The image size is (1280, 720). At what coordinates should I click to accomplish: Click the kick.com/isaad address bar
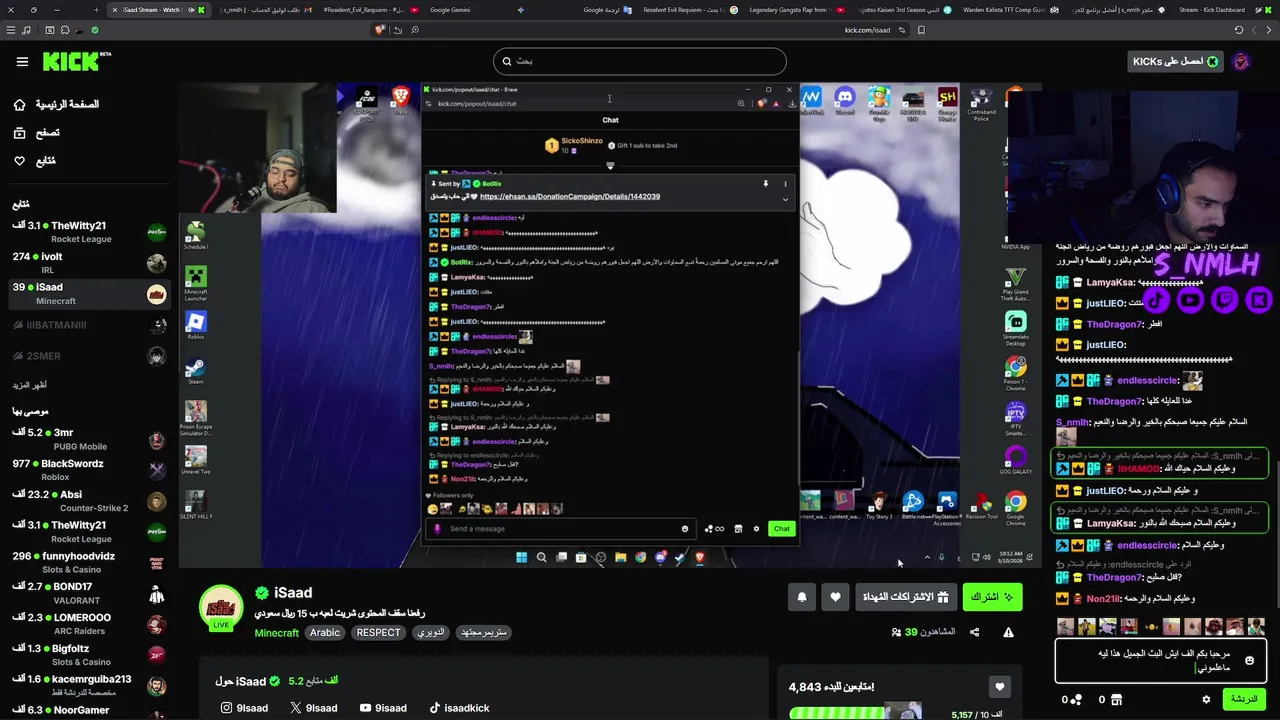coord(867,30)
